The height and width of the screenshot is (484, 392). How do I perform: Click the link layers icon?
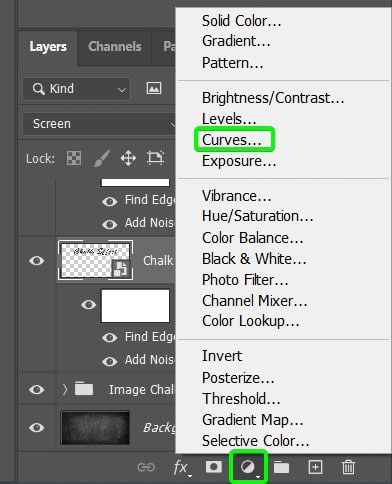tap(146, 467)
